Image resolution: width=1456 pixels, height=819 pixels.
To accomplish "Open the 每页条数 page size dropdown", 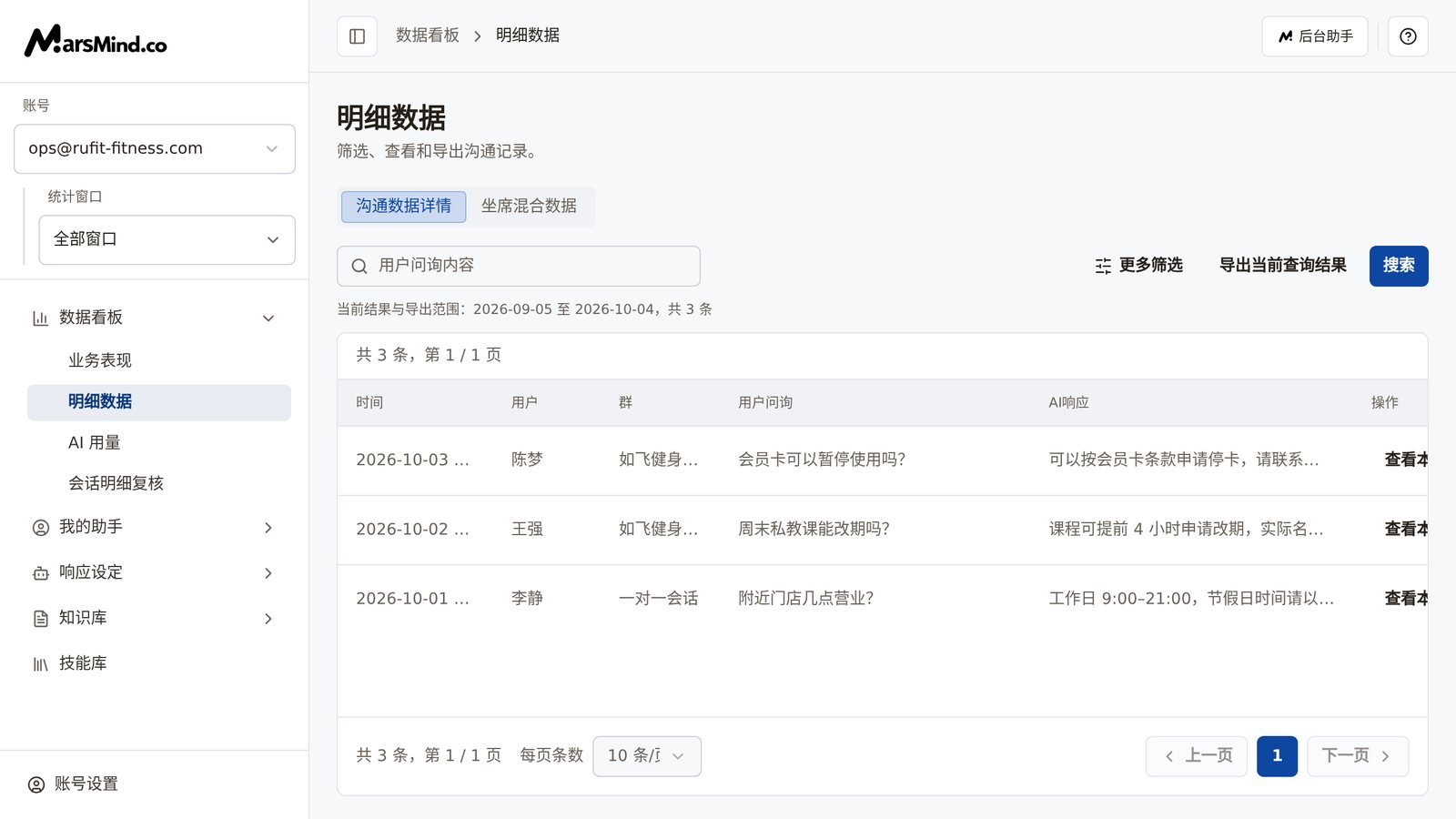I will (x=647, y=756).
